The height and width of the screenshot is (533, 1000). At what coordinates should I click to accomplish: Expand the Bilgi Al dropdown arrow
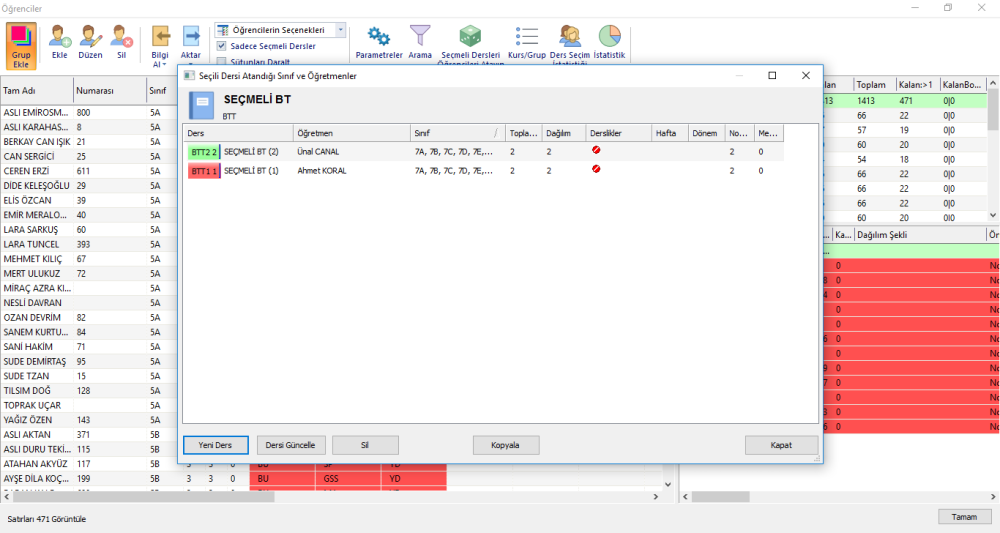164,64
